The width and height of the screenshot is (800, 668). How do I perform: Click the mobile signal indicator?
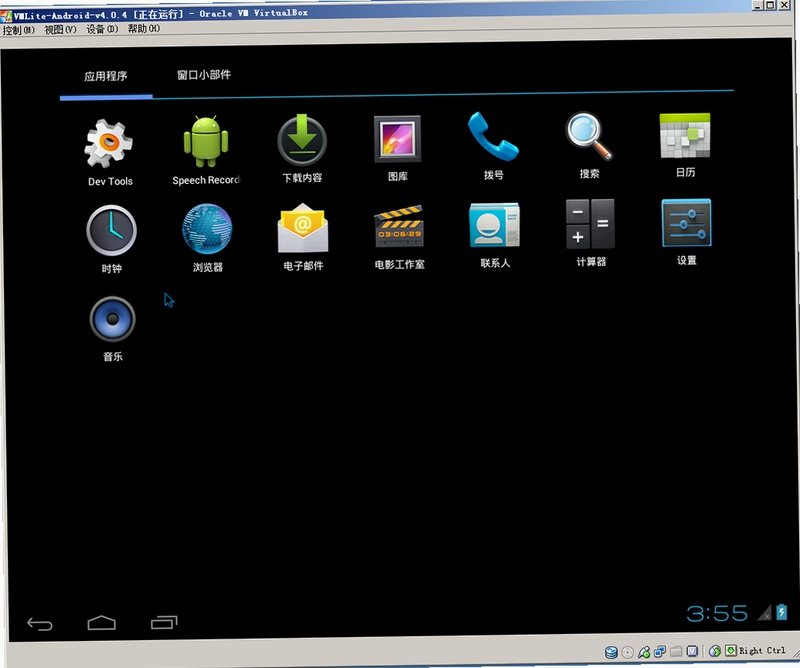coord(765,612)
